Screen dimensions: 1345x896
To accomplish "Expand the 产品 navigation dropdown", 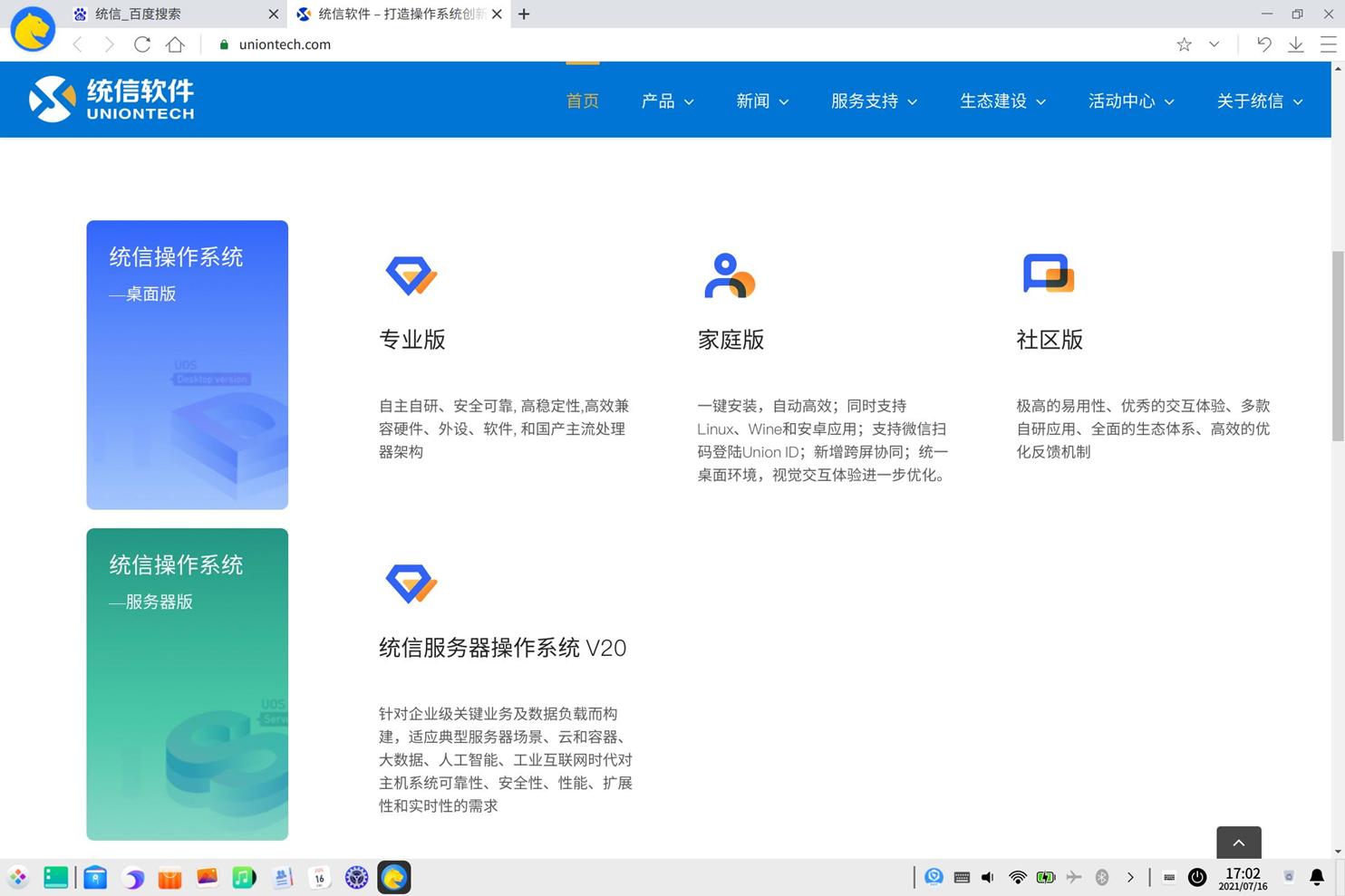I will pyautogui.click(x=667, y=101).
